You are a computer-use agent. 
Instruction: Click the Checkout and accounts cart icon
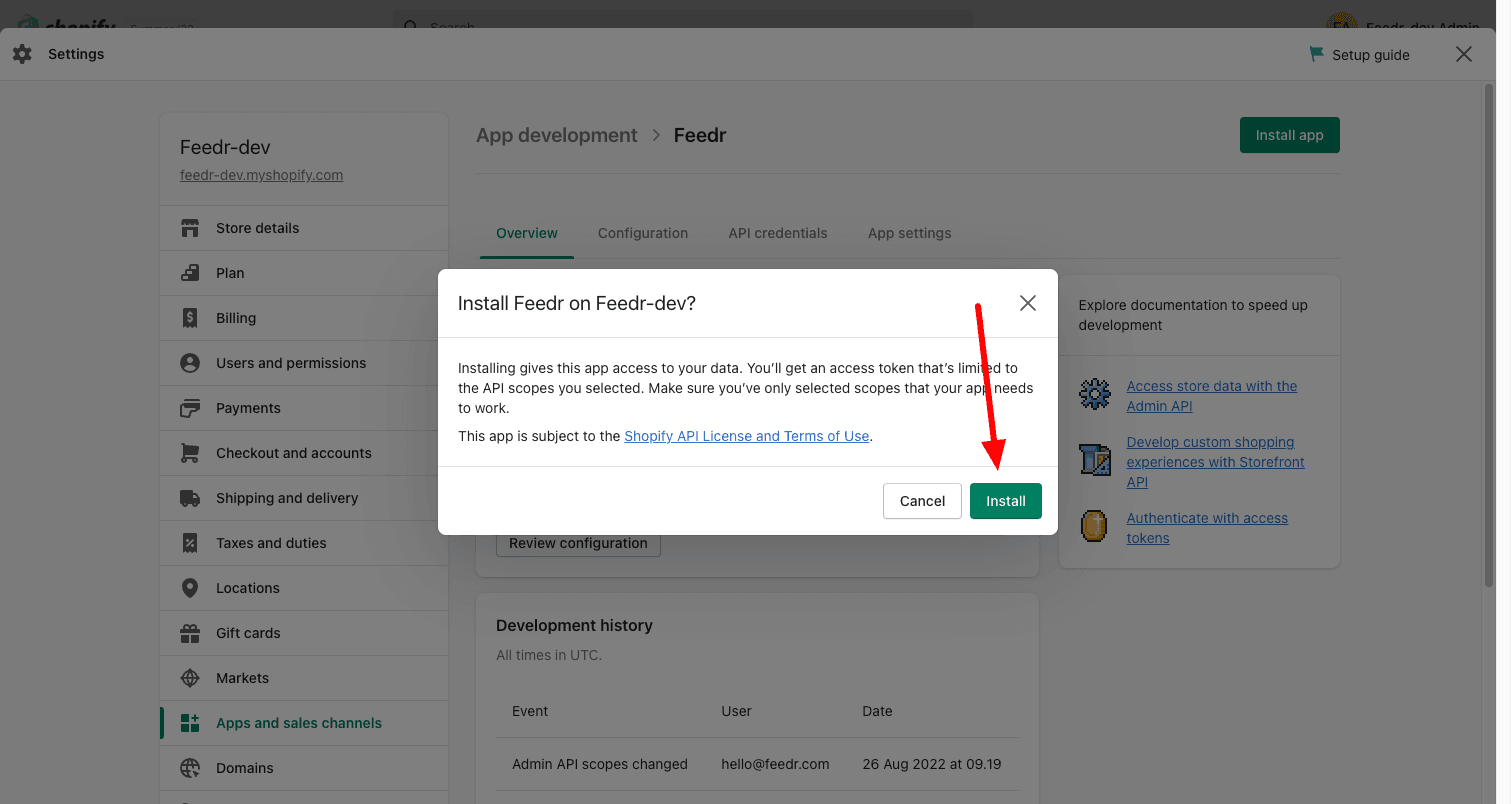pos(190,453)
